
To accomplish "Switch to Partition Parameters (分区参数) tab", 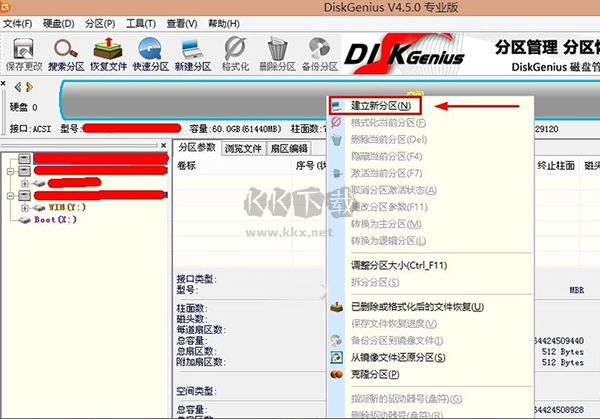I will [x=197, y=147].
